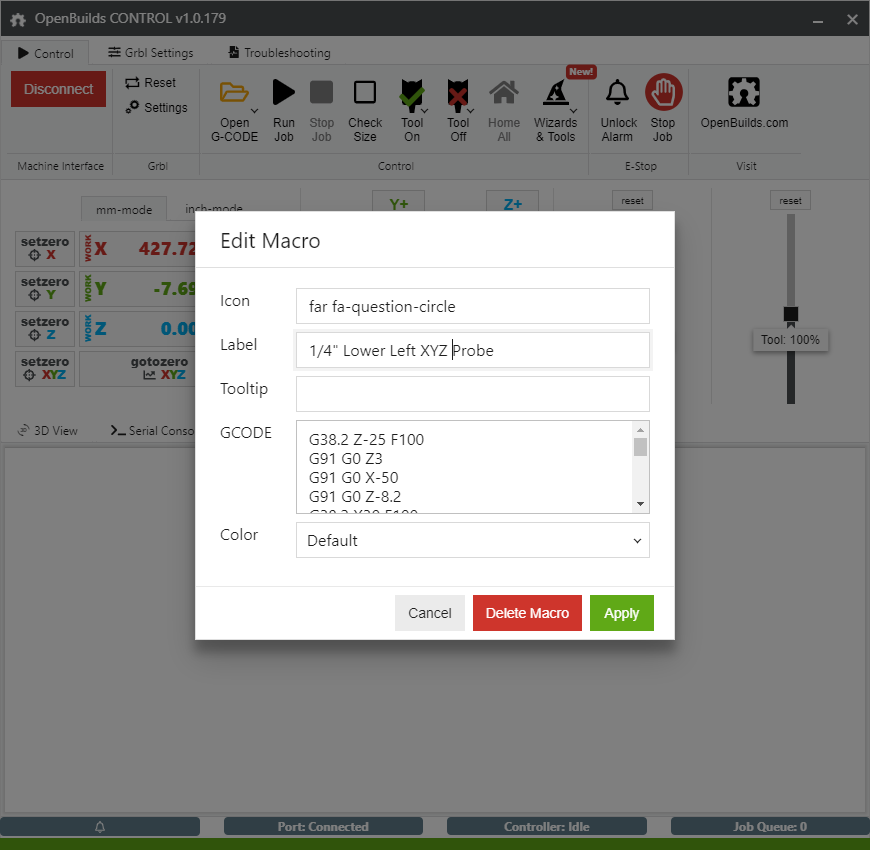
Task: Click the Disconnect button
Action: point(58,89)
